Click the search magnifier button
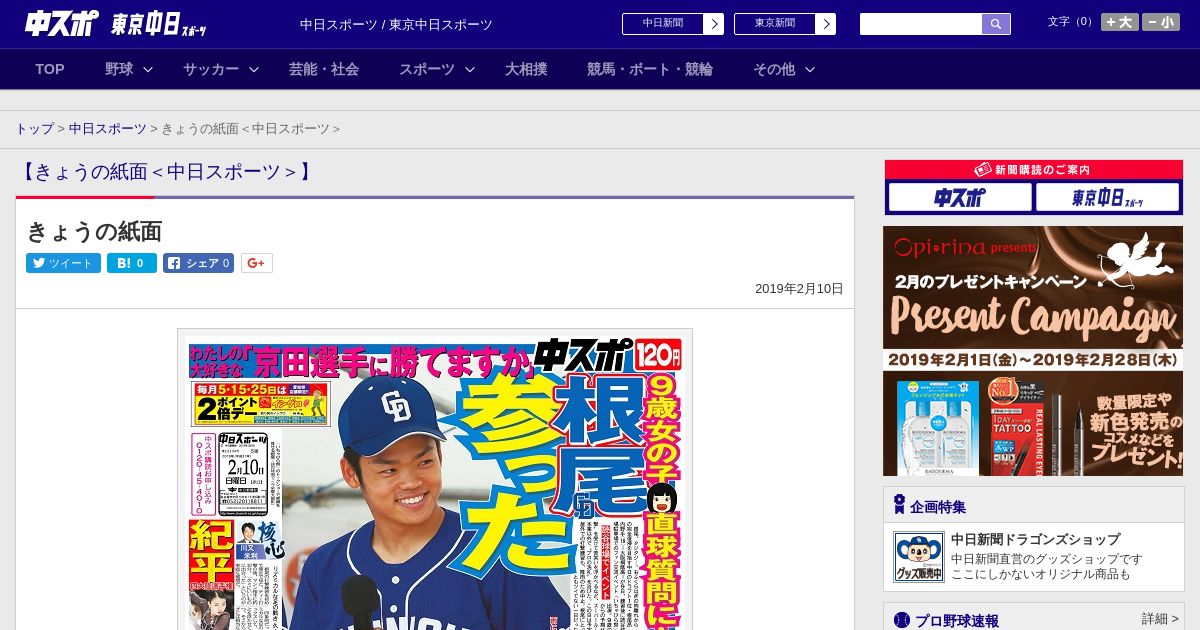Viewport: 1200px width, 630px height. (x=996, y=24)
